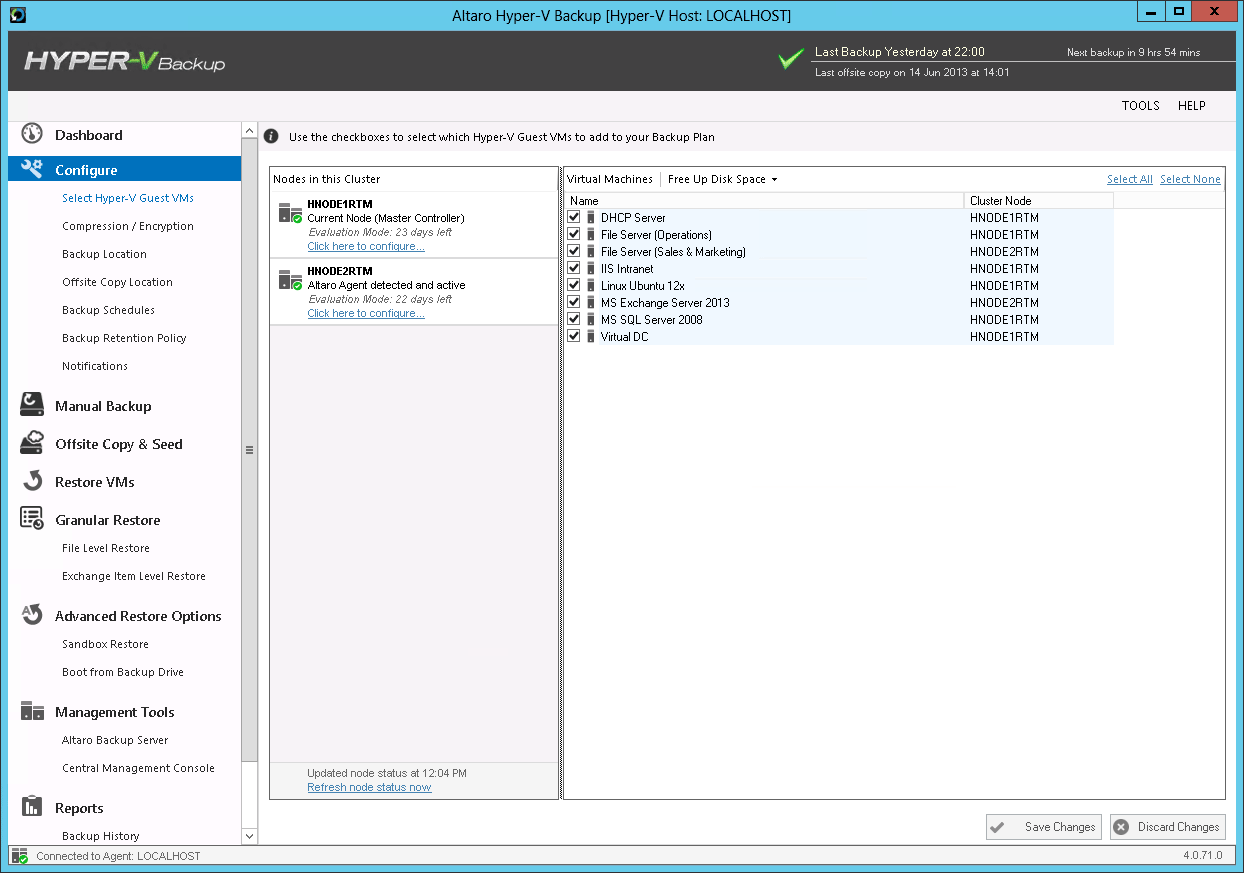Click the Manual Backup drive icon

(32, 405)
